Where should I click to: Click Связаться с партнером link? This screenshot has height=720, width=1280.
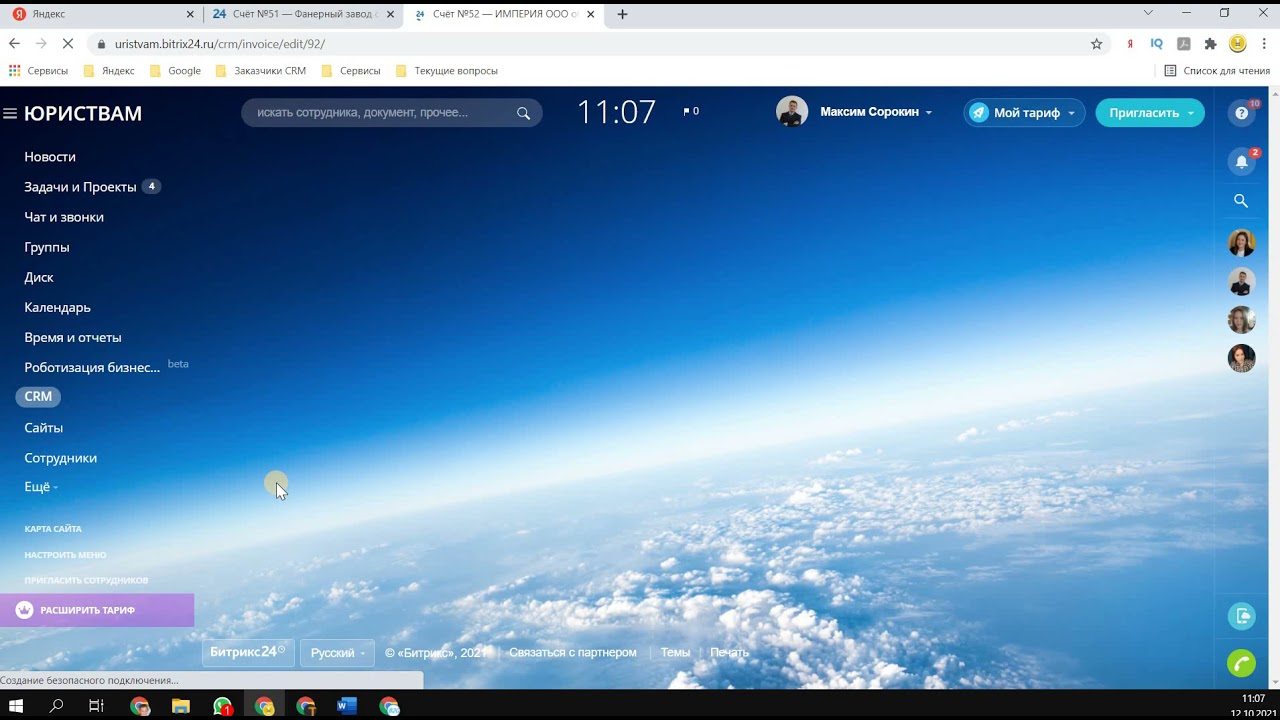tap(572, 653)
